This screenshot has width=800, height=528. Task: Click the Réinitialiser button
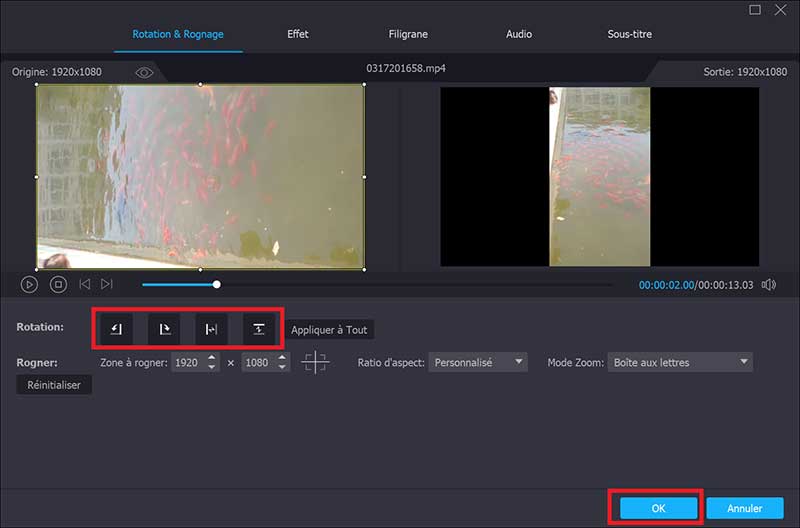(x=54, y=385)
